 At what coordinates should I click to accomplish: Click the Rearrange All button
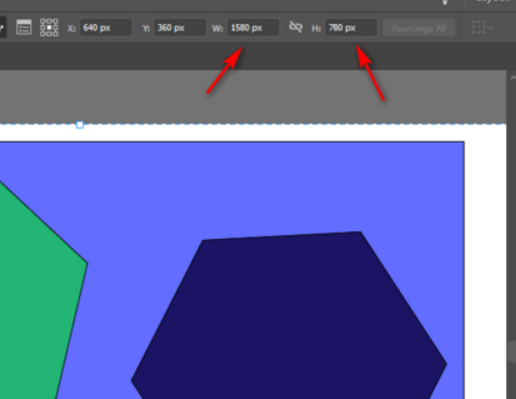[x=419, y=28]
